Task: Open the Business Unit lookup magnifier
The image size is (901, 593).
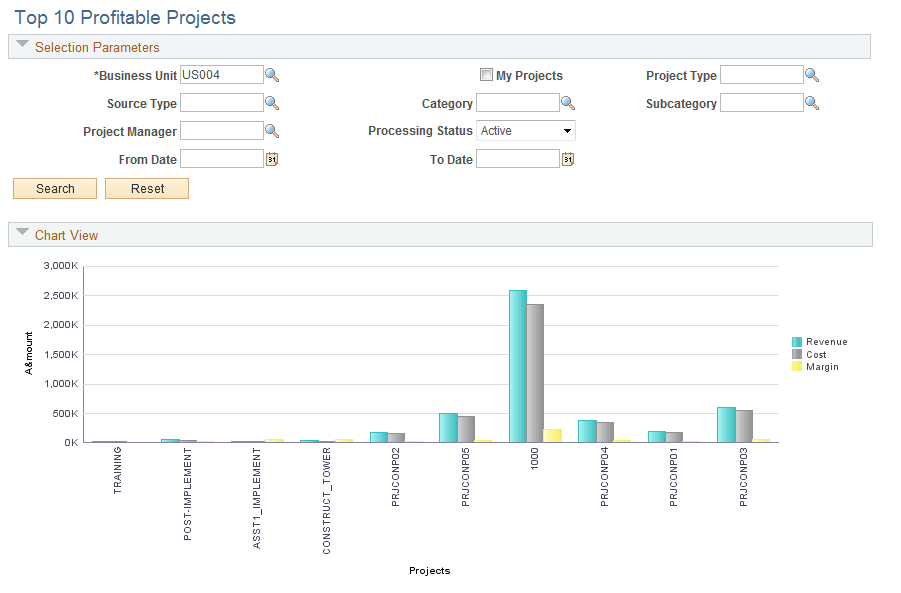Action: tap(271, 74)
